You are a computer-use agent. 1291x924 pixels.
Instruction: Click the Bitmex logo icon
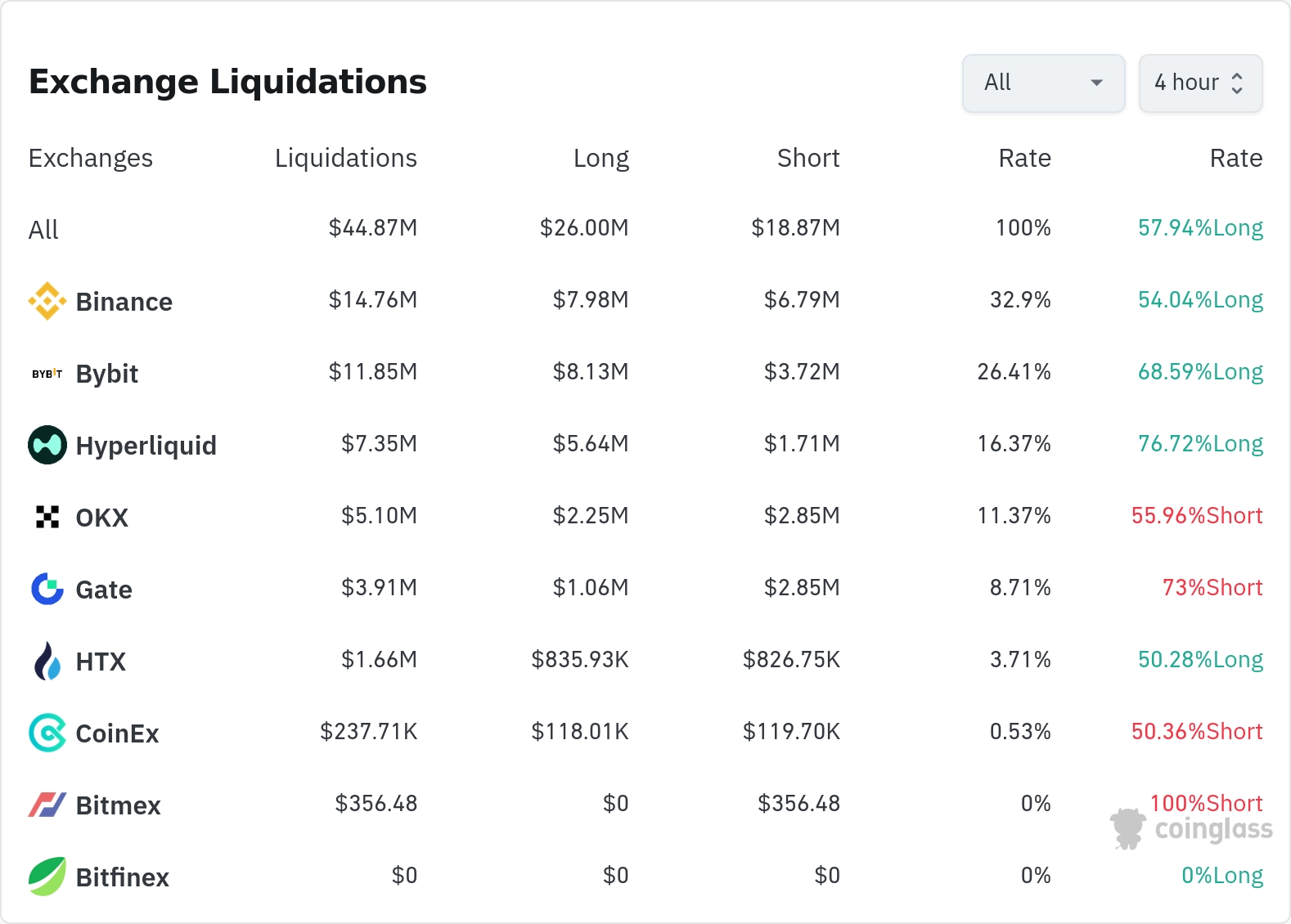tap(47, 805)
